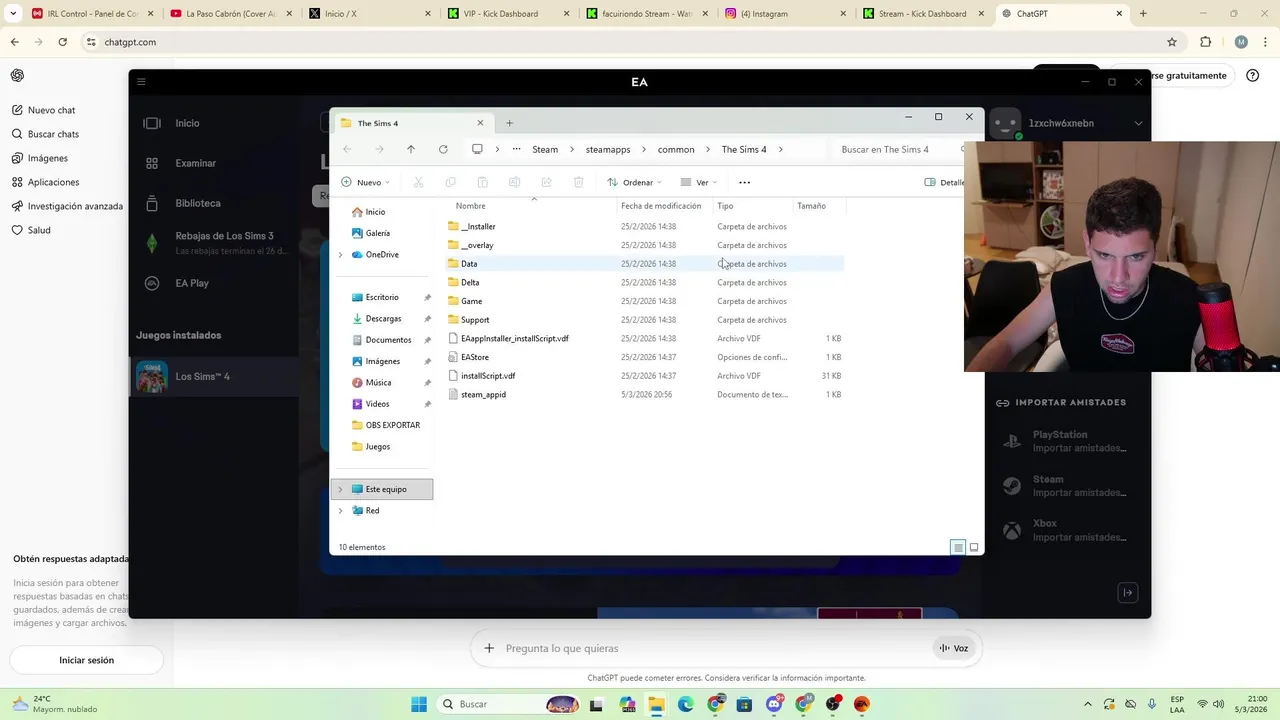Image resolution: width=1280 pixels, height=720 pixels.
Task: Expand the 1zxchw6xnebn profile dropdown
Action: coord(1138,123)
